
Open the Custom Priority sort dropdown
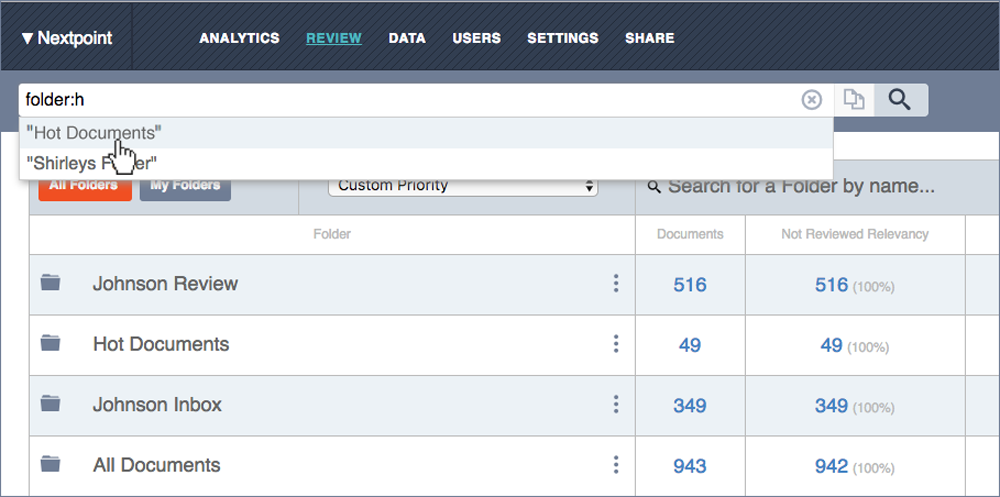point(463,186)
